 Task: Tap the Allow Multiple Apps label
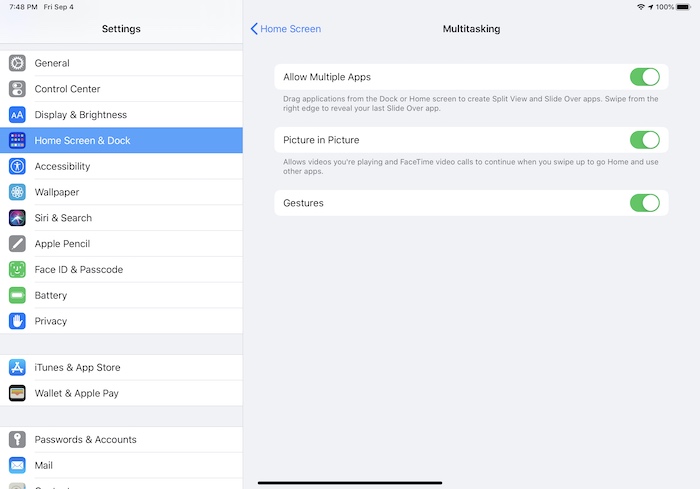coord(327,77)
